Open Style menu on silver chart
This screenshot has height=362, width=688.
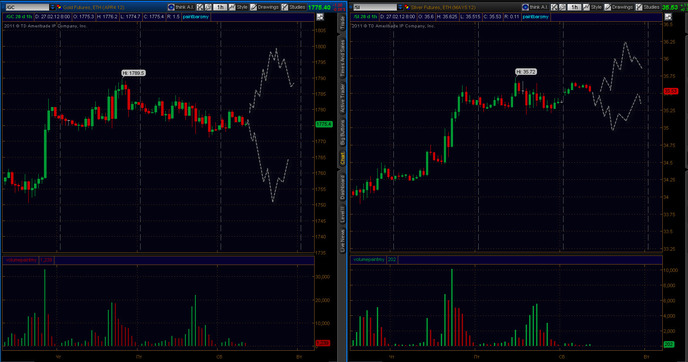(x=593, y=7)
